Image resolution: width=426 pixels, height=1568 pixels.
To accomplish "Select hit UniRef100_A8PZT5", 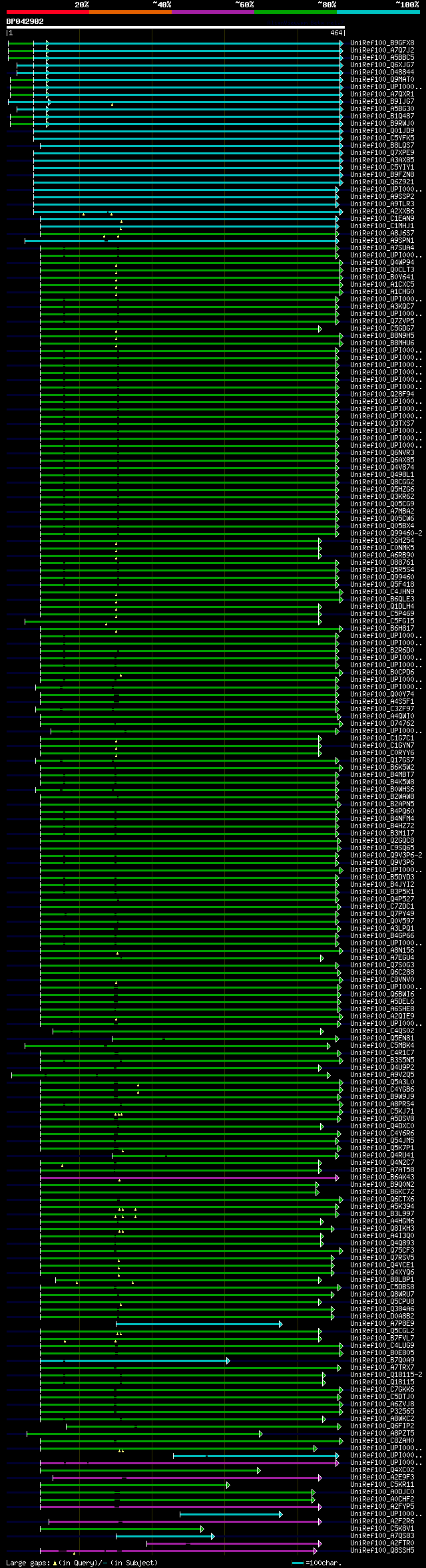I will (382, 1433).
